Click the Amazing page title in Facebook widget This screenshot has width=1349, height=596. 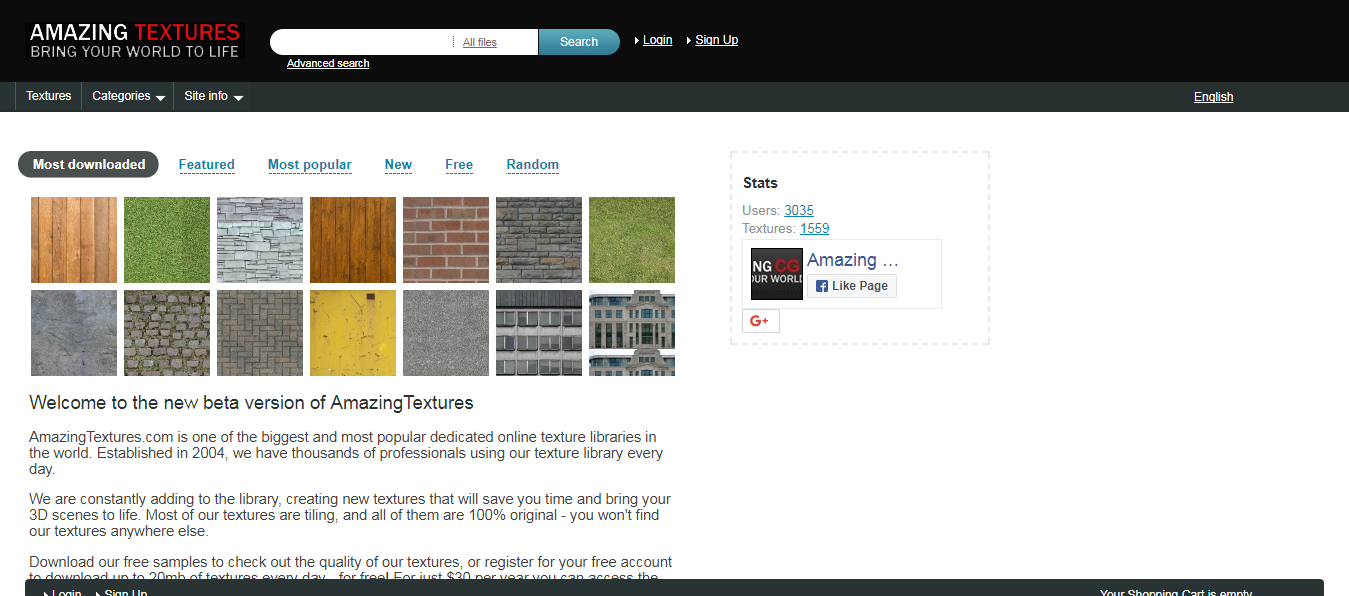(853, 260)
